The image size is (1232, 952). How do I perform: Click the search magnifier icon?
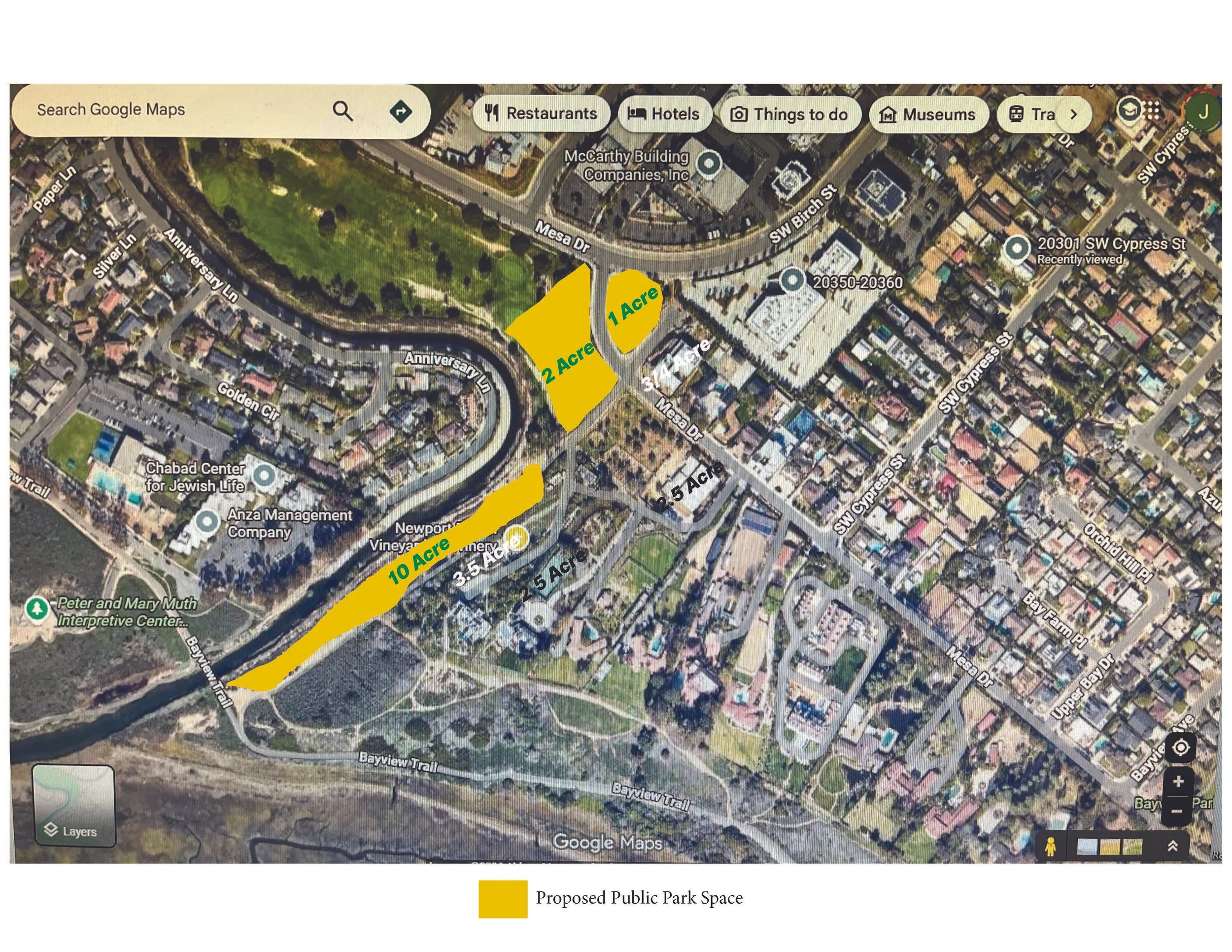[342, 111]
